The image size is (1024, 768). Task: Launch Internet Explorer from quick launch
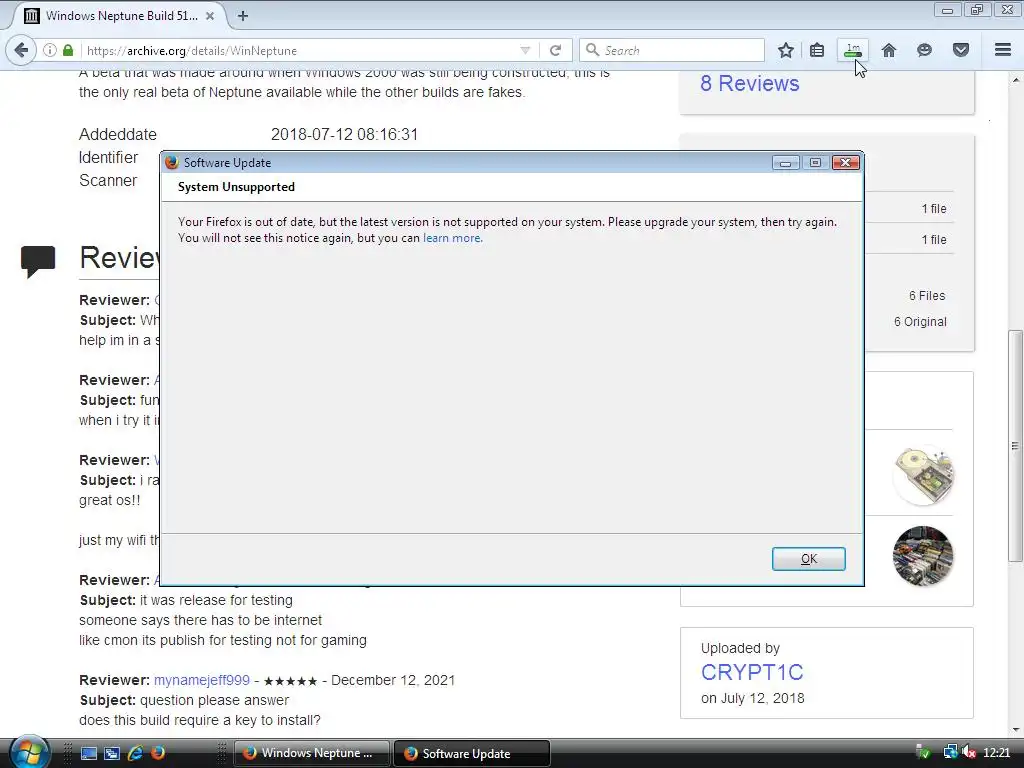coord(135,754)
